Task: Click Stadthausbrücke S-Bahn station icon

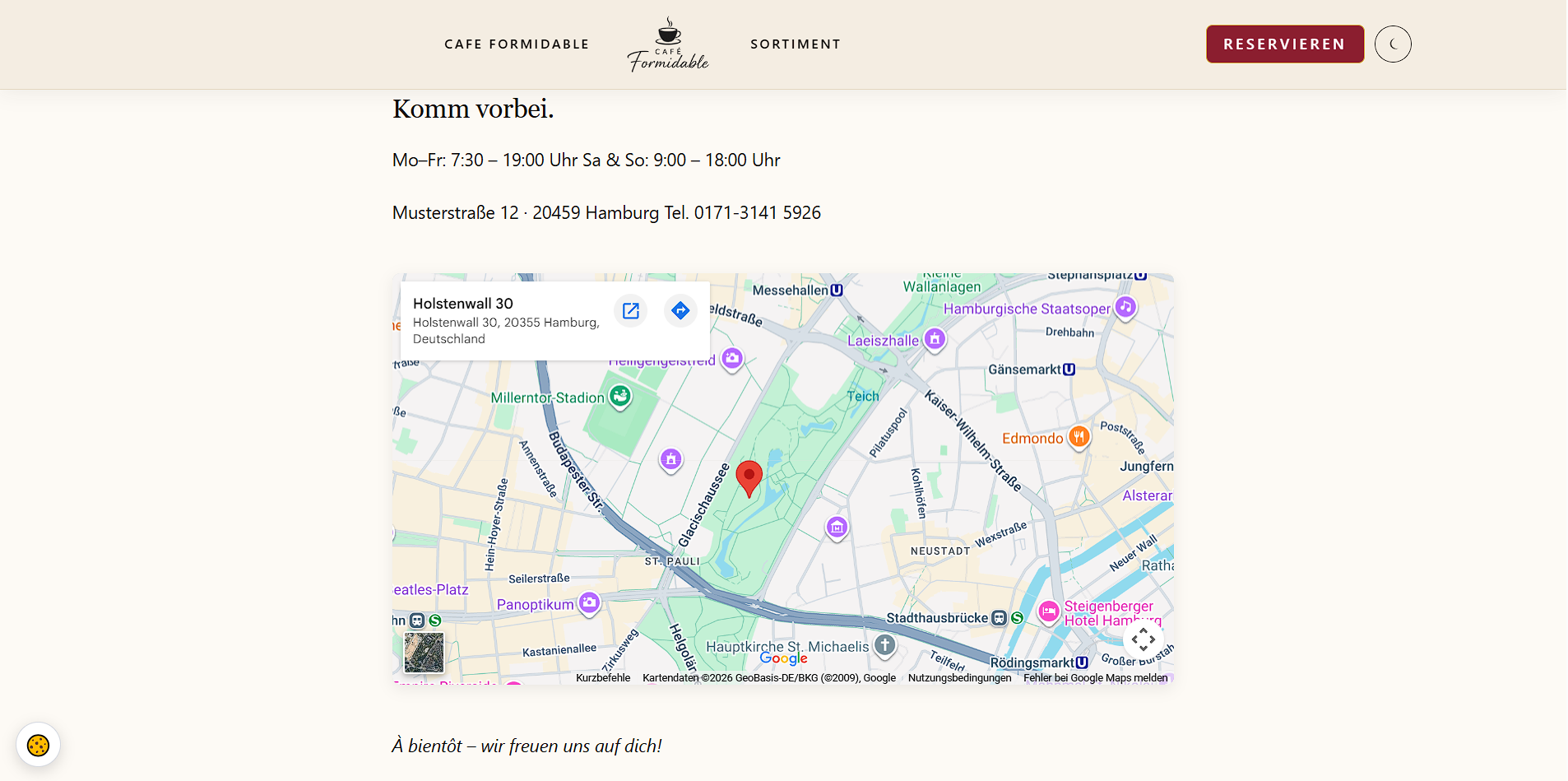Action: [1017, 618]
